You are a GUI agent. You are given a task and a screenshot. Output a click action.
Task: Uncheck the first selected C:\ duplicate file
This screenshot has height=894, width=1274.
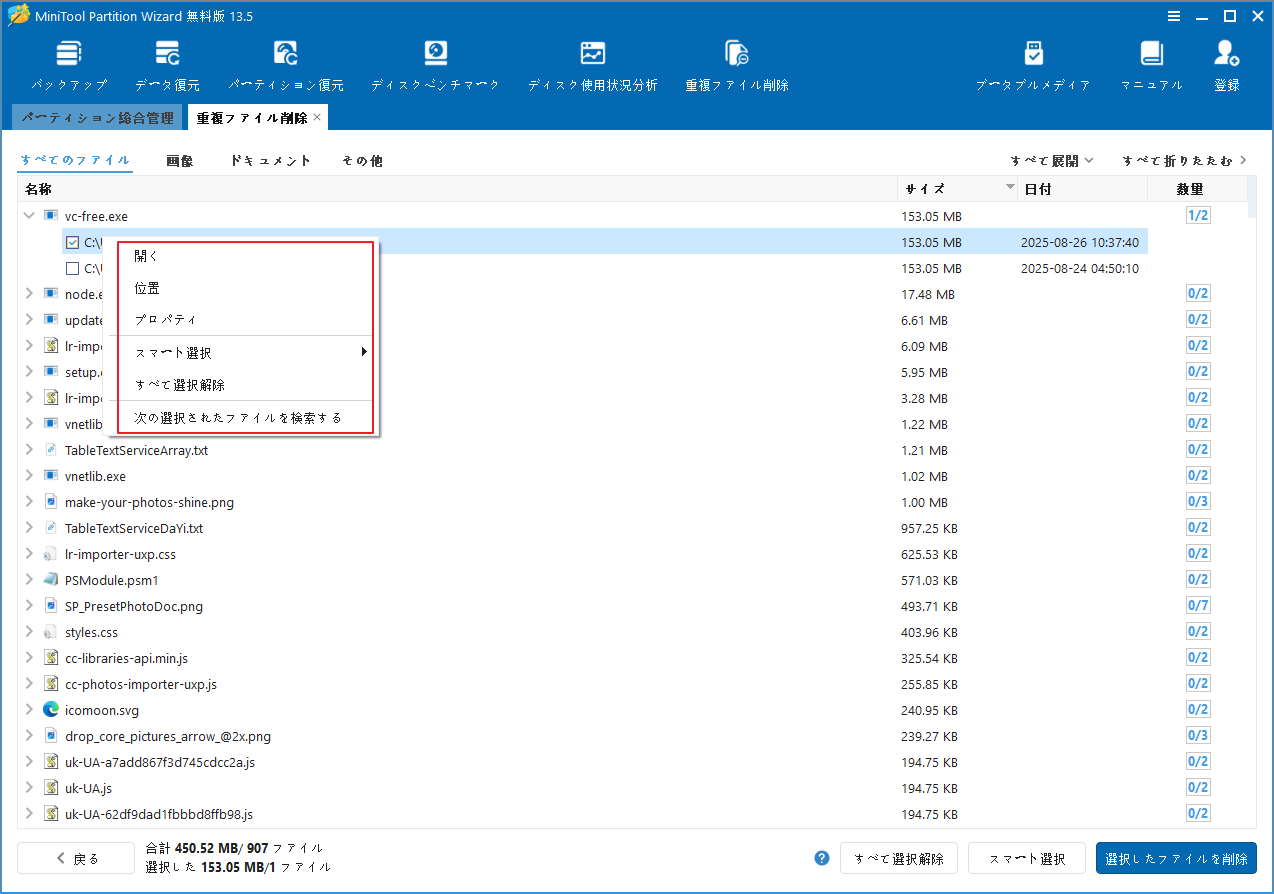pyautogui.click(x=72, y=242)
